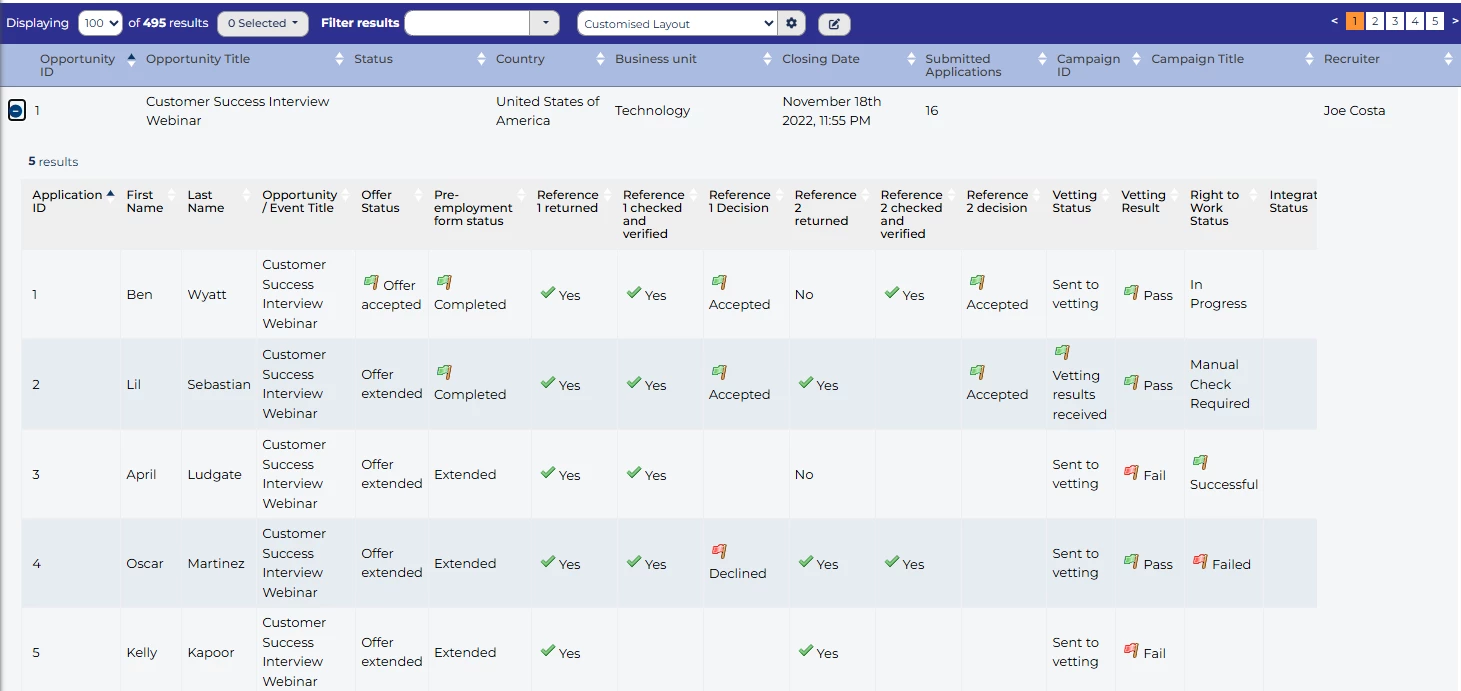1461x691 pixels.
Task: Click Kelly Kapoor's Reference 2 returned checkmark
Action: [x=805, y=651]
